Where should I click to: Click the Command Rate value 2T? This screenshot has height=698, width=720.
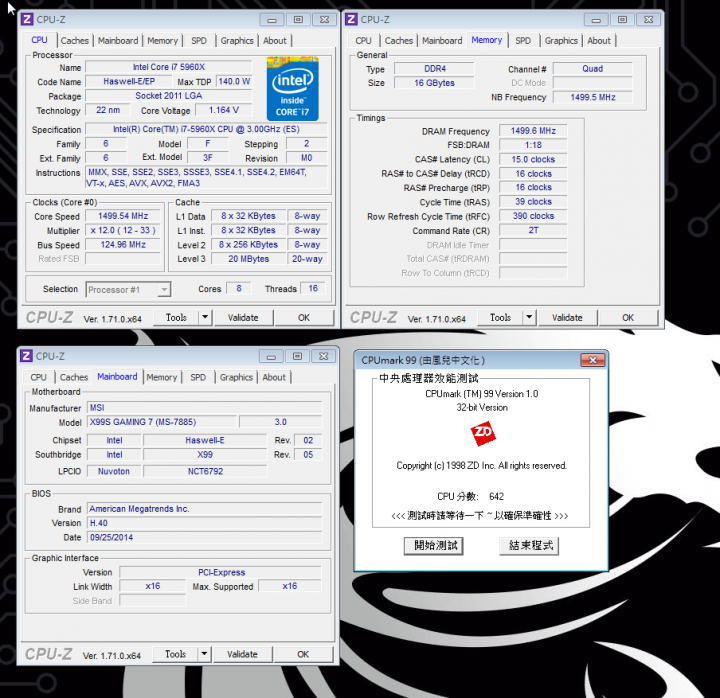point(533,231)
